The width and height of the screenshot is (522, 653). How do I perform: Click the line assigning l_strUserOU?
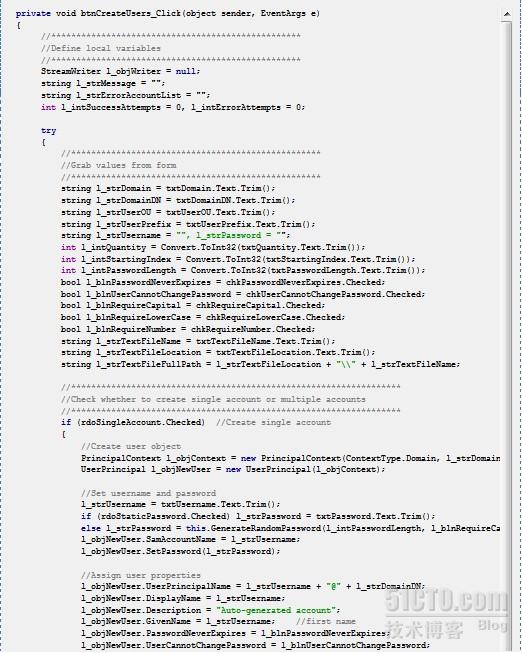168,212
